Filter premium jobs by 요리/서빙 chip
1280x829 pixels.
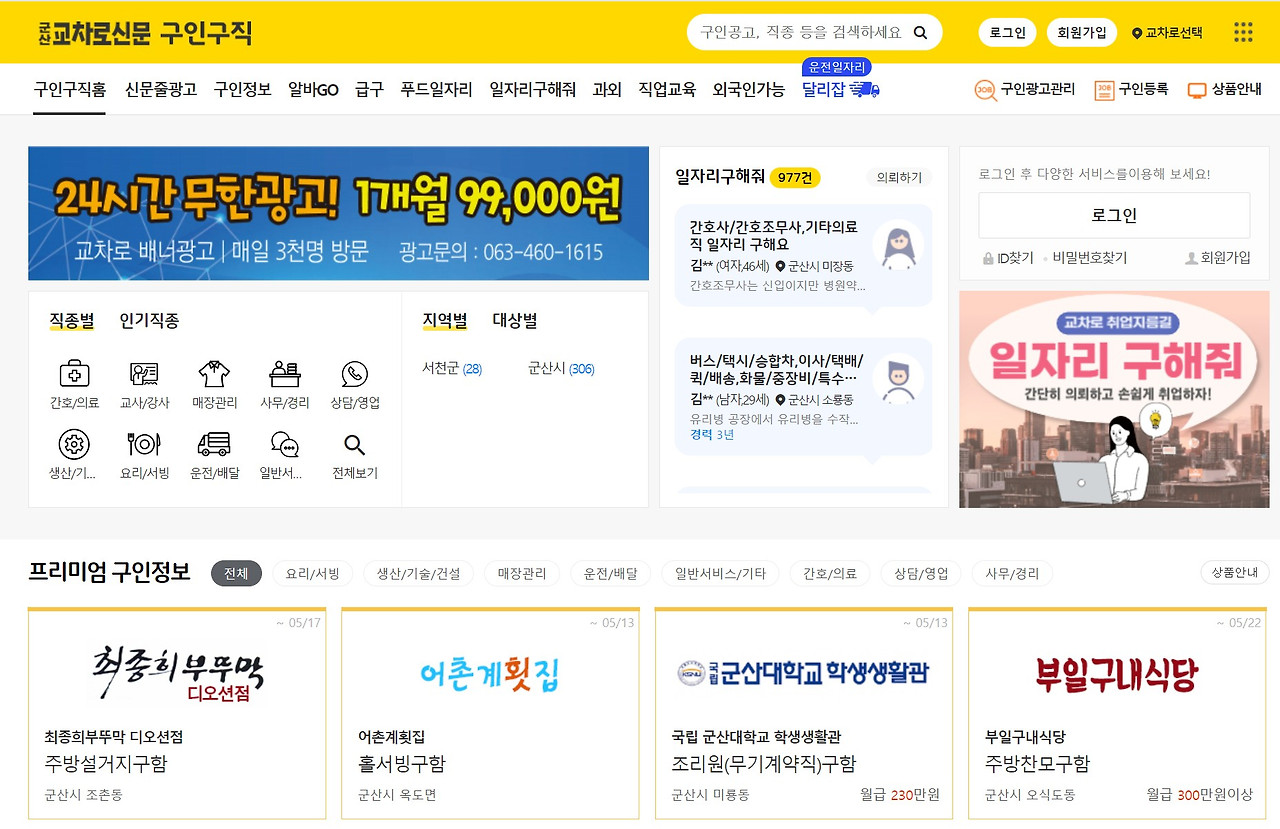(312, 573)
